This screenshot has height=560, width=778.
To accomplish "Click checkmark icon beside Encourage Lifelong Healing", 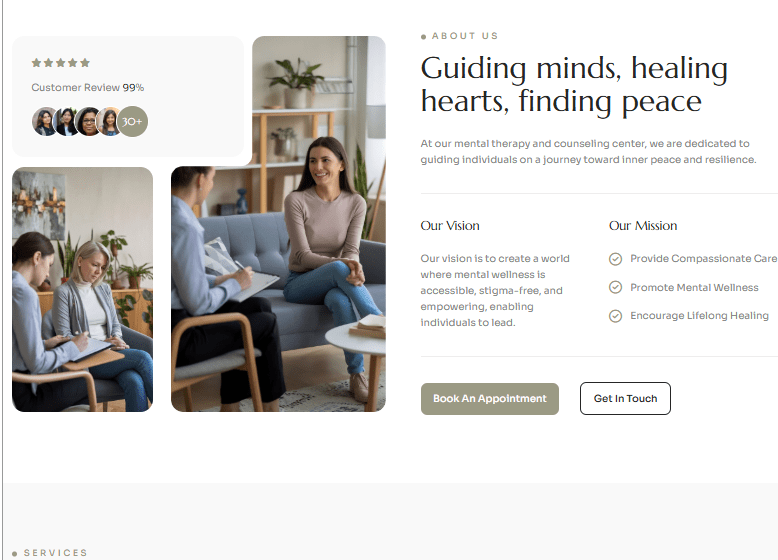I will click(x=615, y=316).
